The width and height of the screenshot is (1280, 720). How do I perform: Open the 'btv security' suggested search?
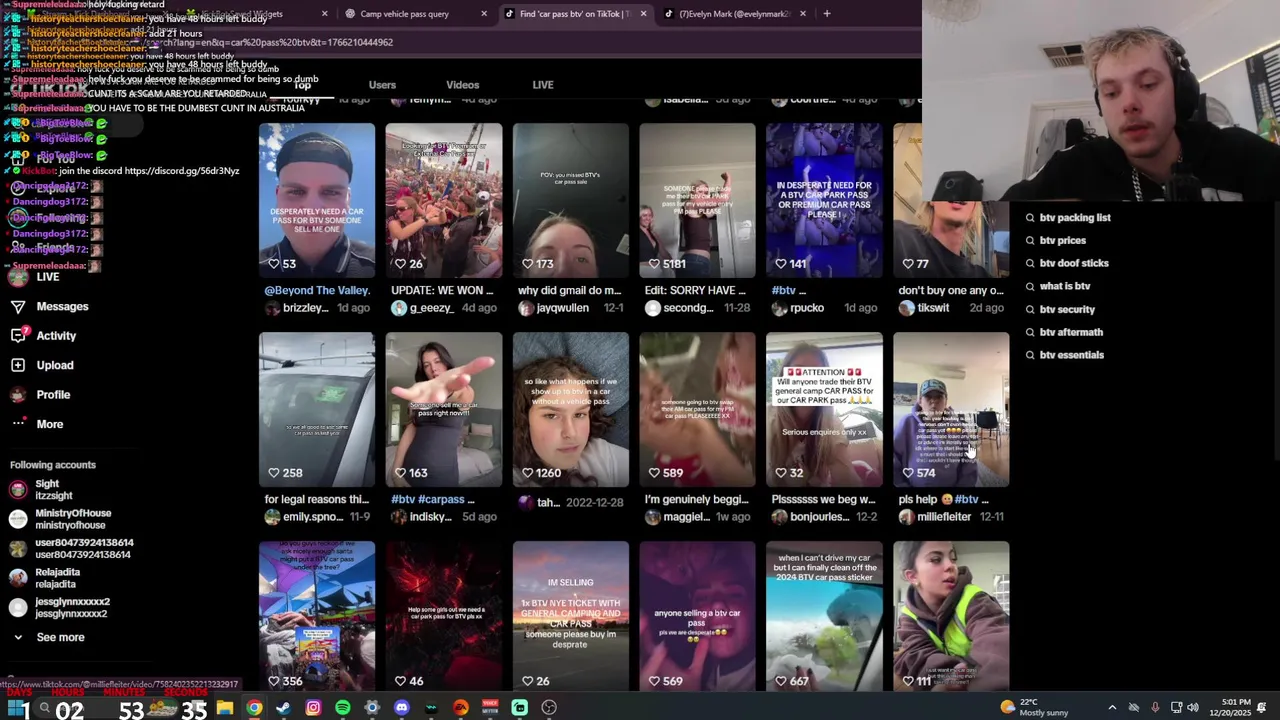coord(1067,310)
